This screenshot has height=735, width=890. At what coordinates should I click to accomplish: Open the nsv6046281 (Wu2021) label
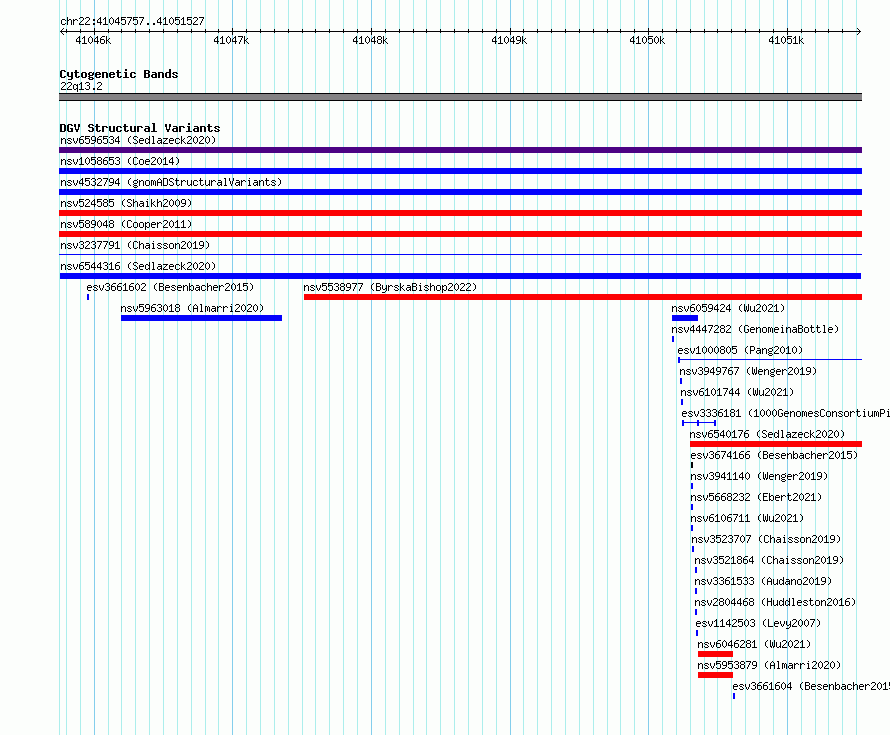point(754,644)
